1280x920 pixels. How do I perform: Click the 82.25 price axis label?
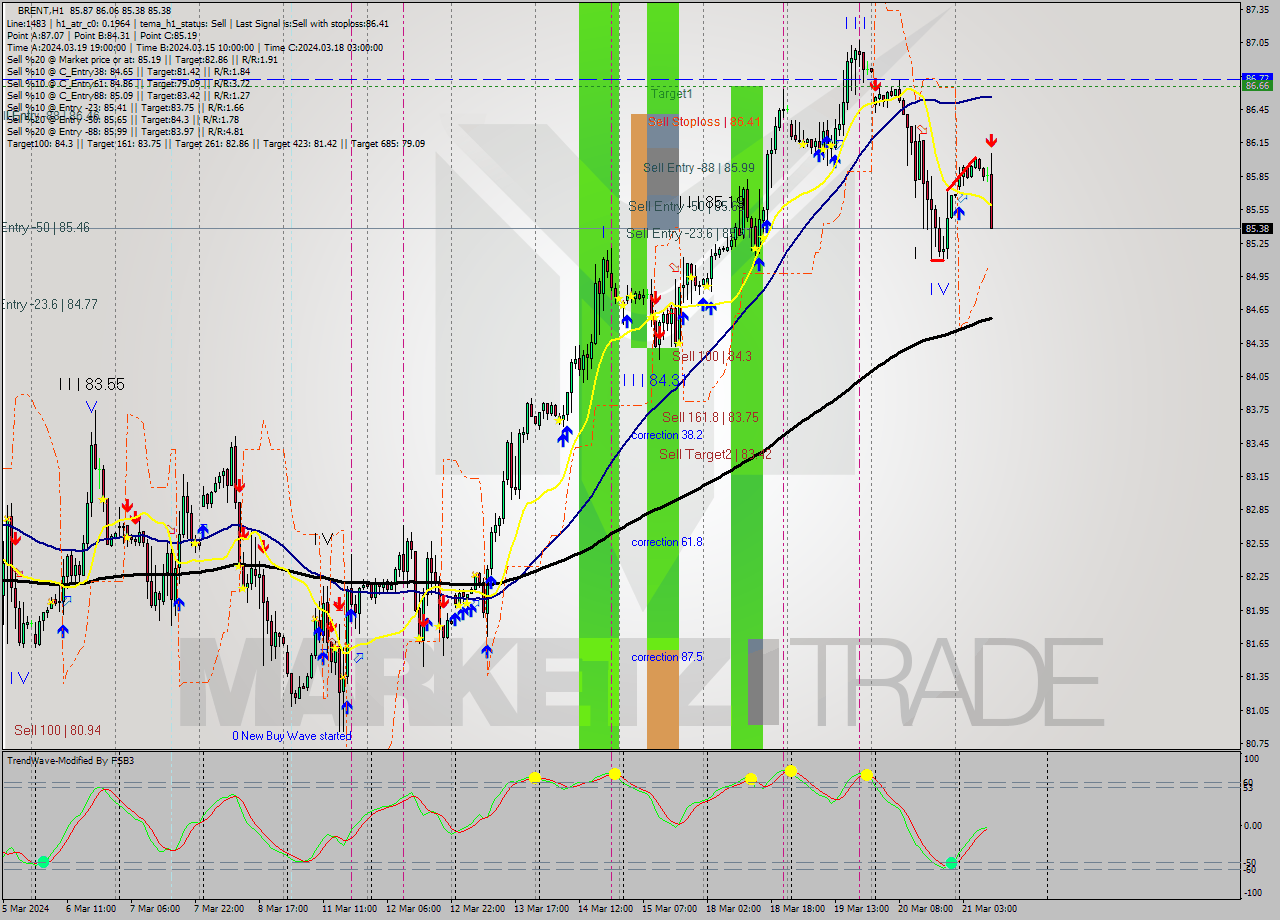(1257, 577)
